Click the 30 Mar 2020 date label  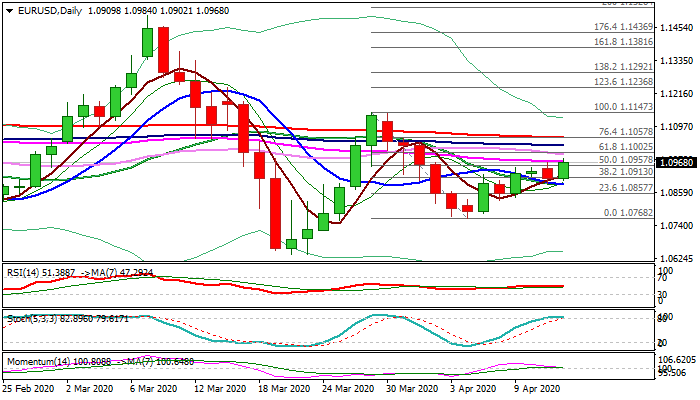410,387
